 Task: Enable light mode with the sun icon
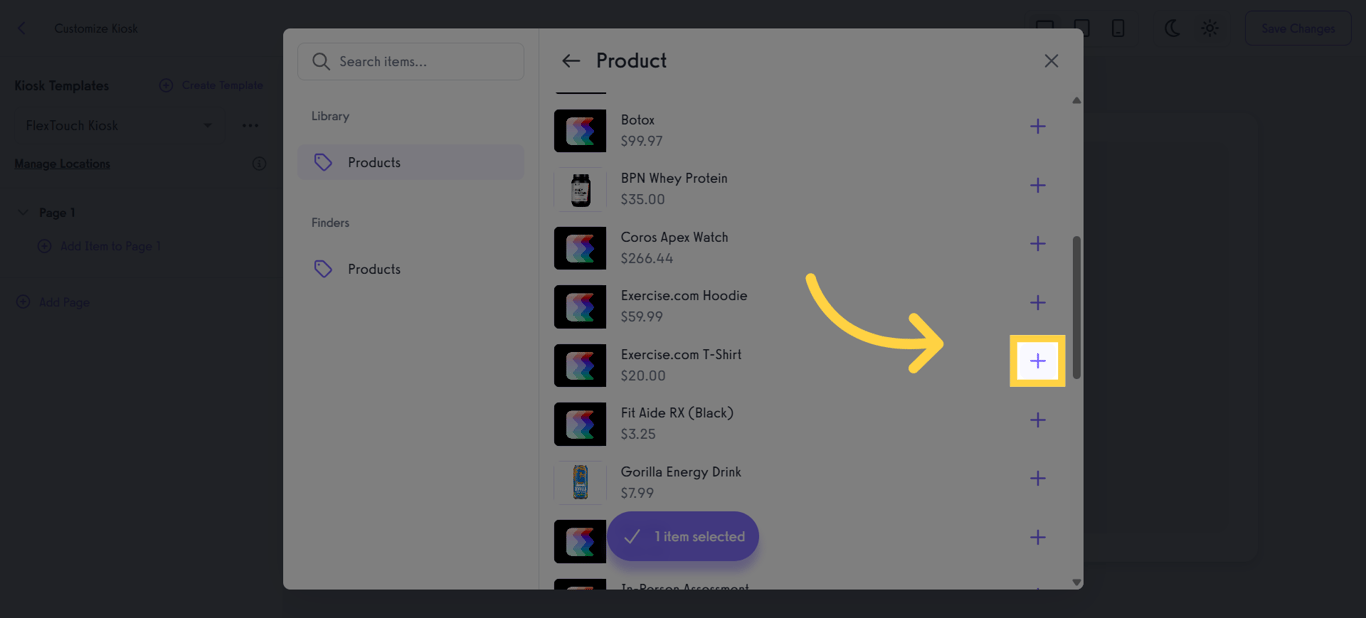pyautogui.click(x=1210, y=28)
